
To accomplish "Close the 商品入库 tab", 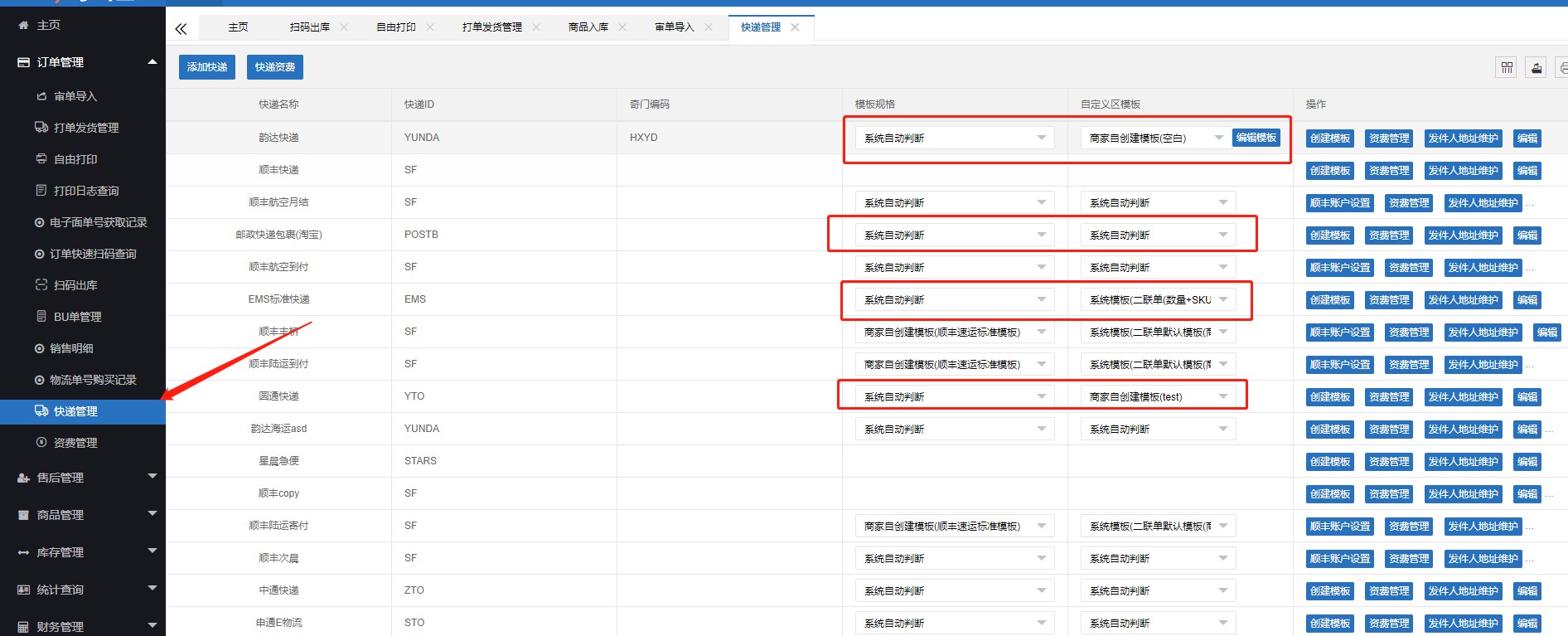I will click(622, 27).
